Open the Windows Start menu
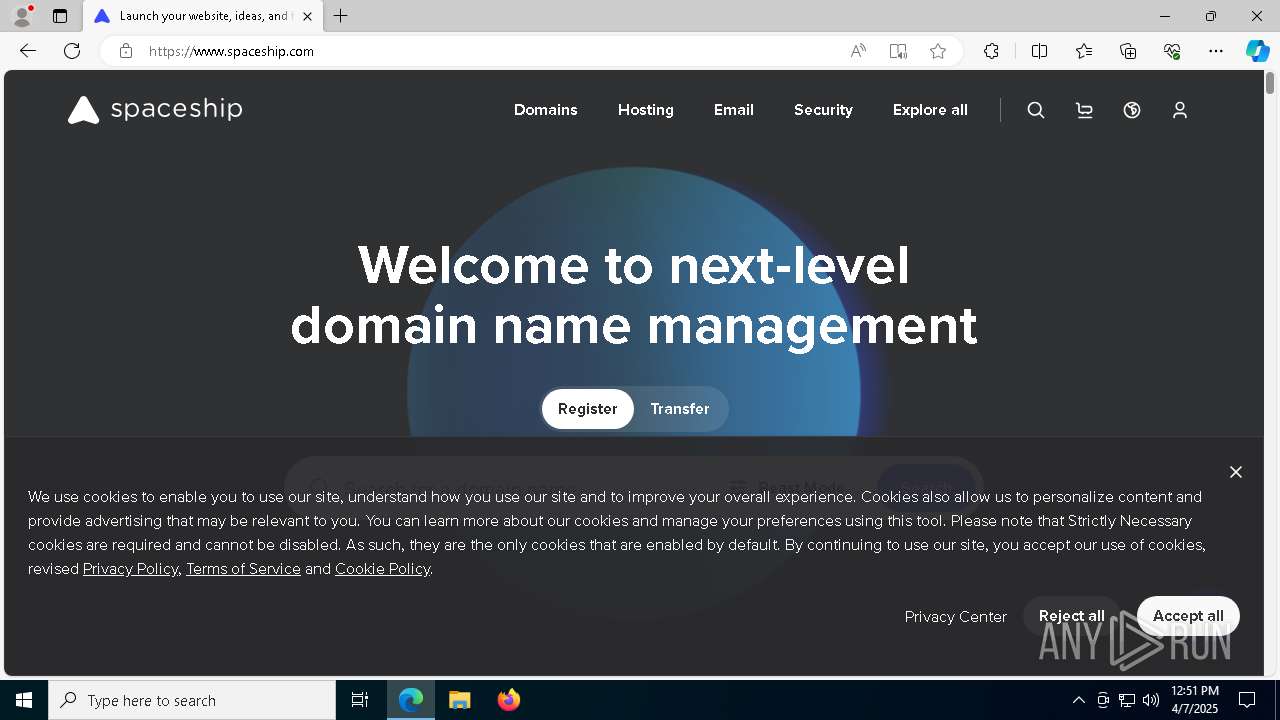 (x=24, y=700)
